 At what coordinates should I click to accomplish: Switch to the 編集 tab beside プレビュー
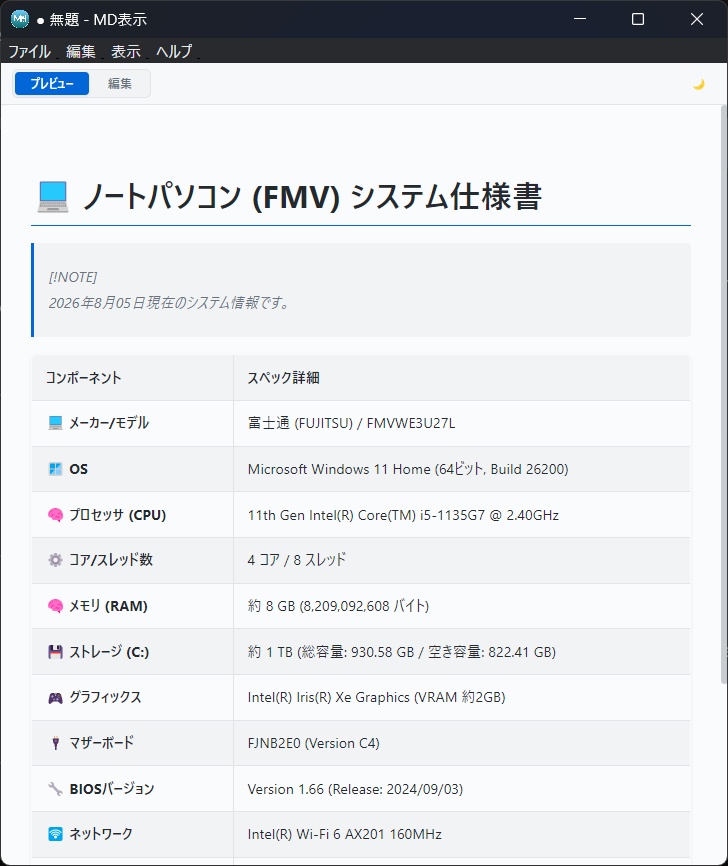pyautogui.click(x=120, y=83)
